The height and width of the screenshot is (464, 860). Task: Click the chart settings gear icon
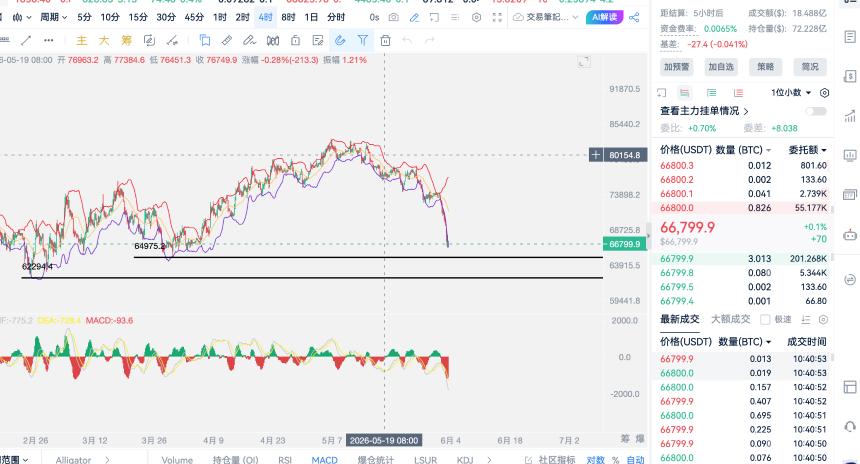pos(477,18)
